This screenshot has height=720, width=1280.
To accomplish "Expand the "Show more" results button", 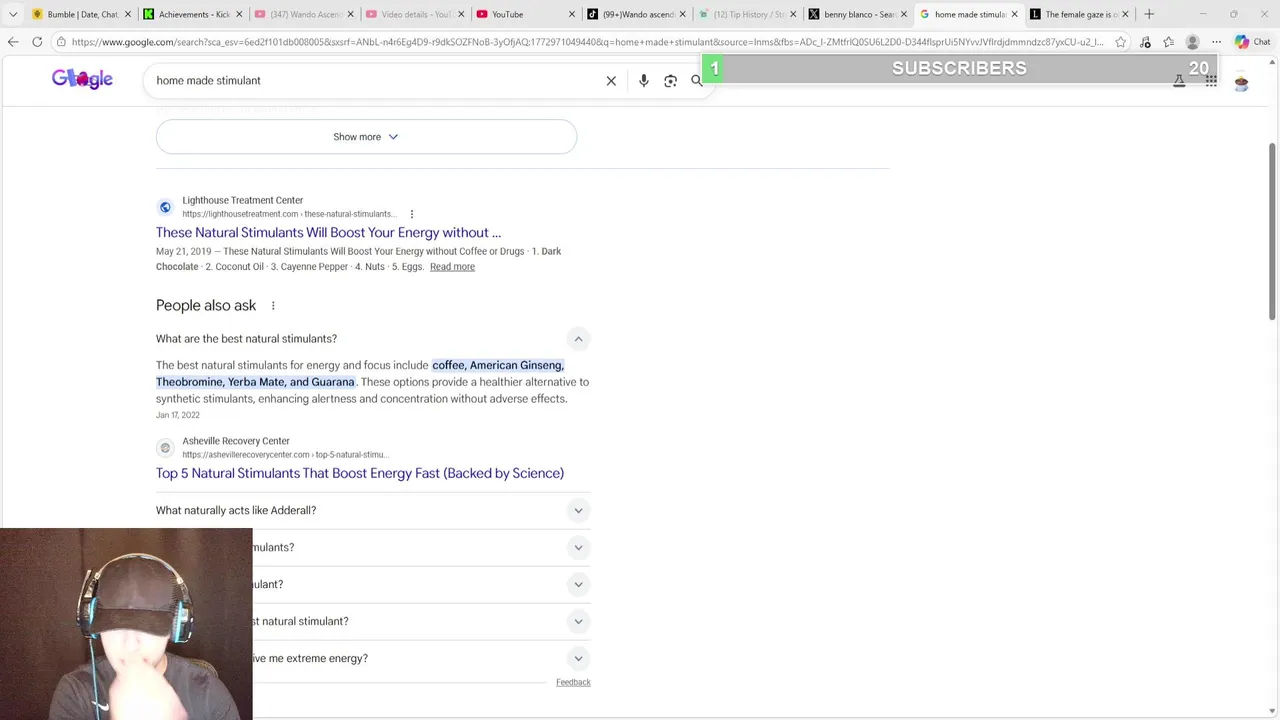I will click(366, 137).
